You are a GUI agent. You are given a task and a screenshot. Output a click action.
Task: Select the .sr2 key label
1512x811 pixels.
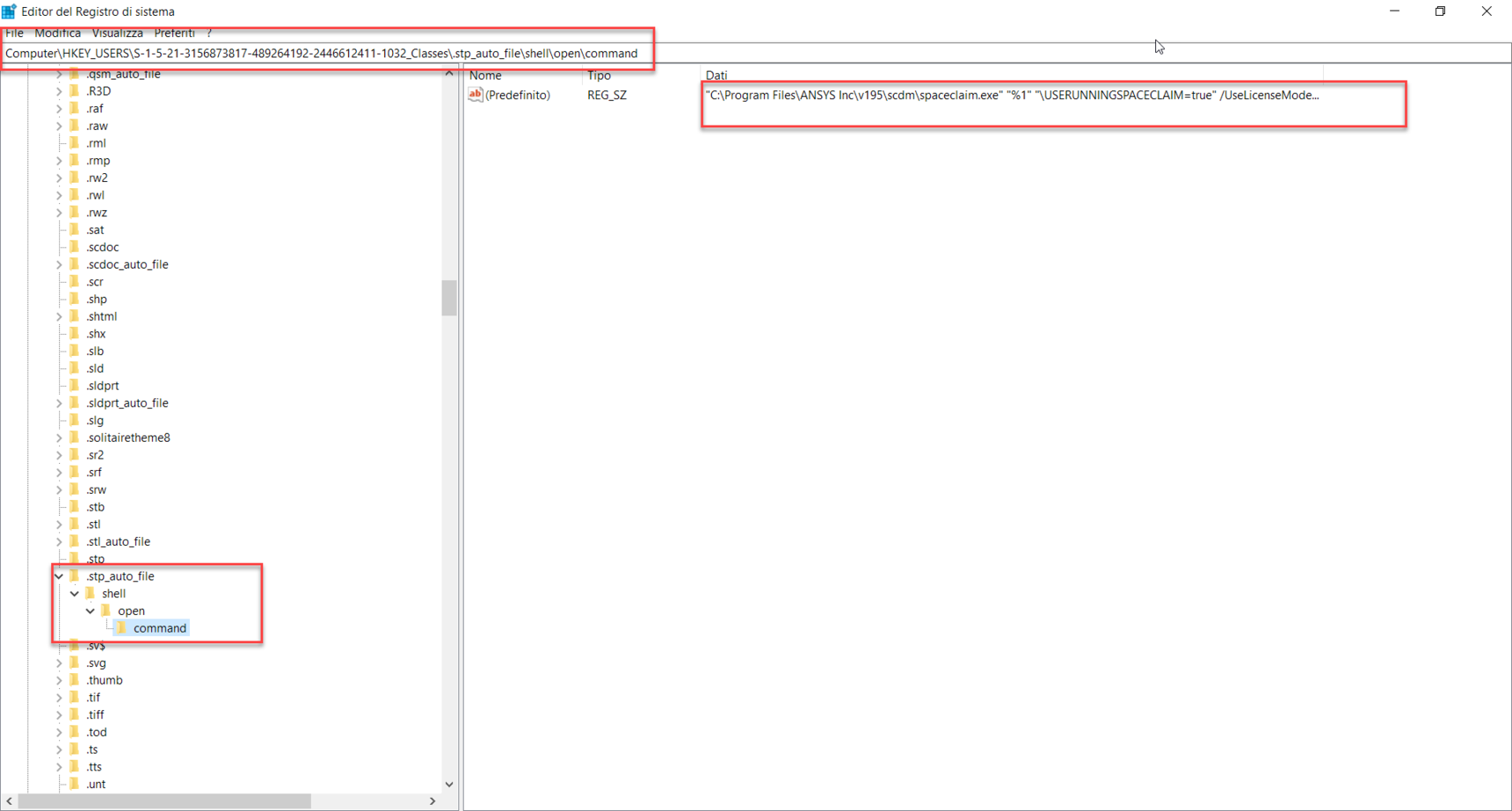[95, 455]
